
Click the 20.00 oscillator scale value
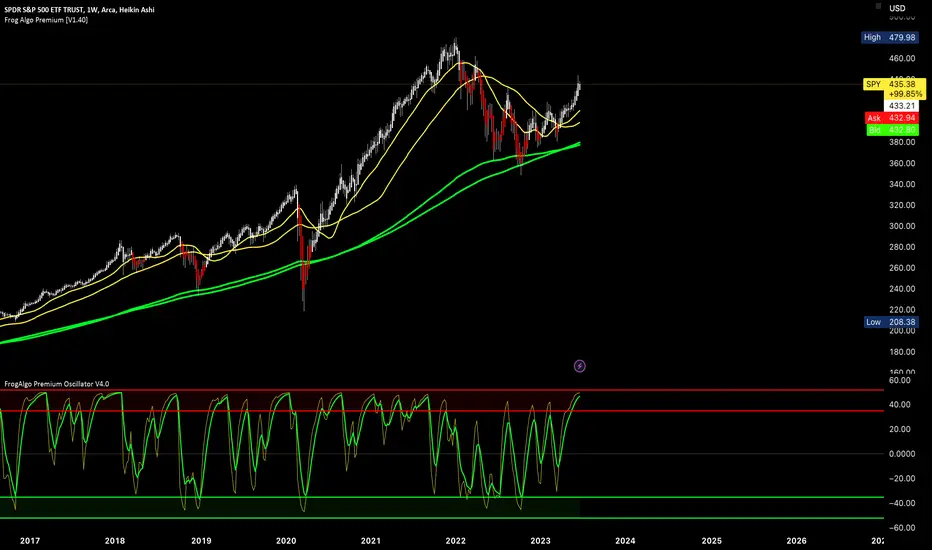click(899, 429)
